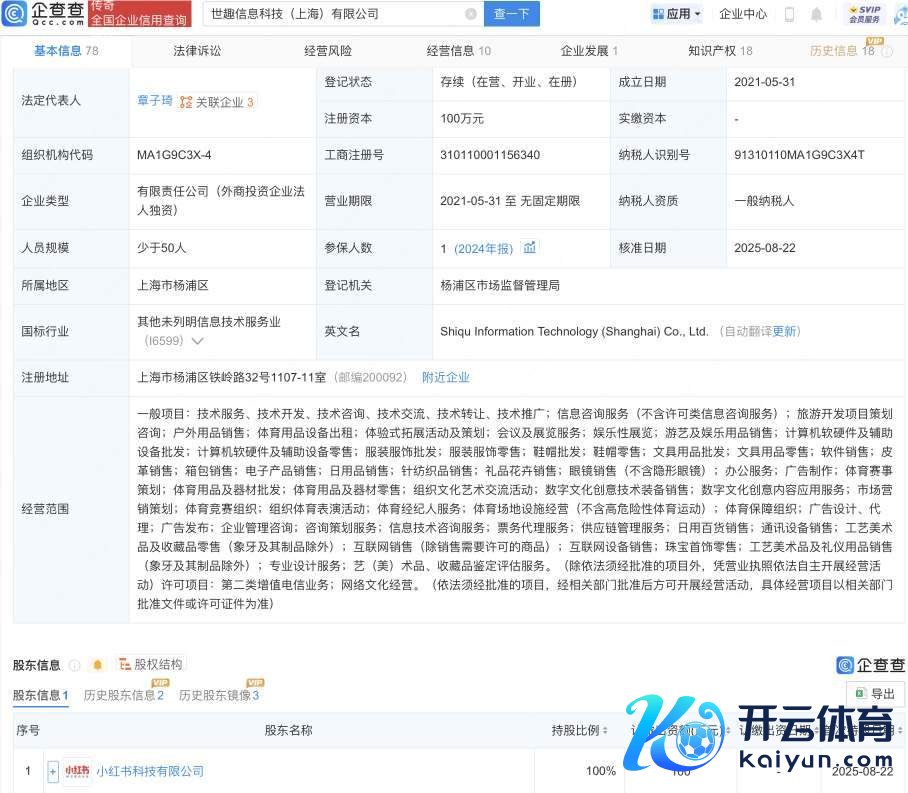908x793 pixels.
Task: Click the company name search input field
Action: [330, 14]
